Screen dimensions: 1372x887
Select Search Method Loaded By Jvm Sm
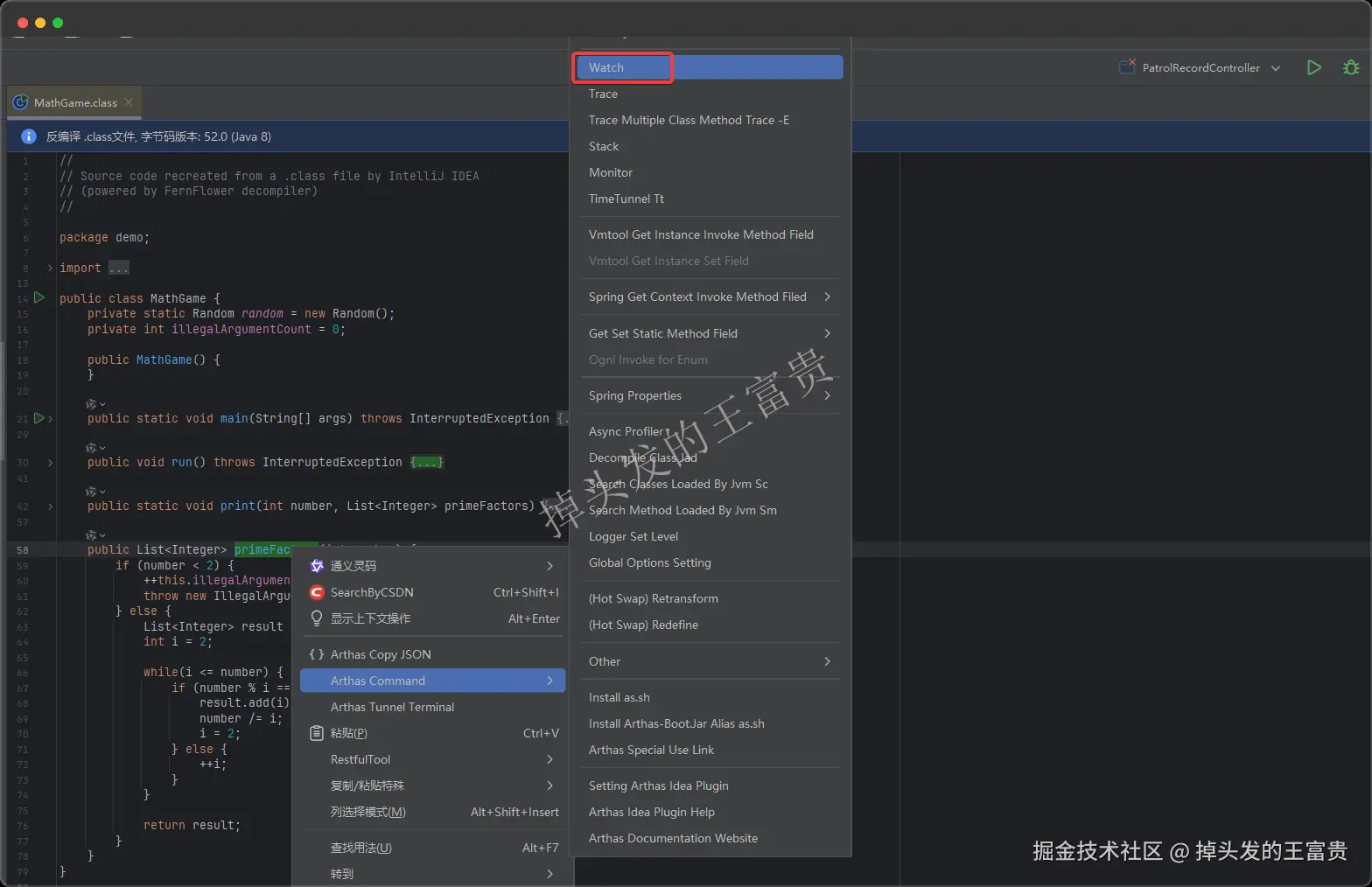coord(710,510)
